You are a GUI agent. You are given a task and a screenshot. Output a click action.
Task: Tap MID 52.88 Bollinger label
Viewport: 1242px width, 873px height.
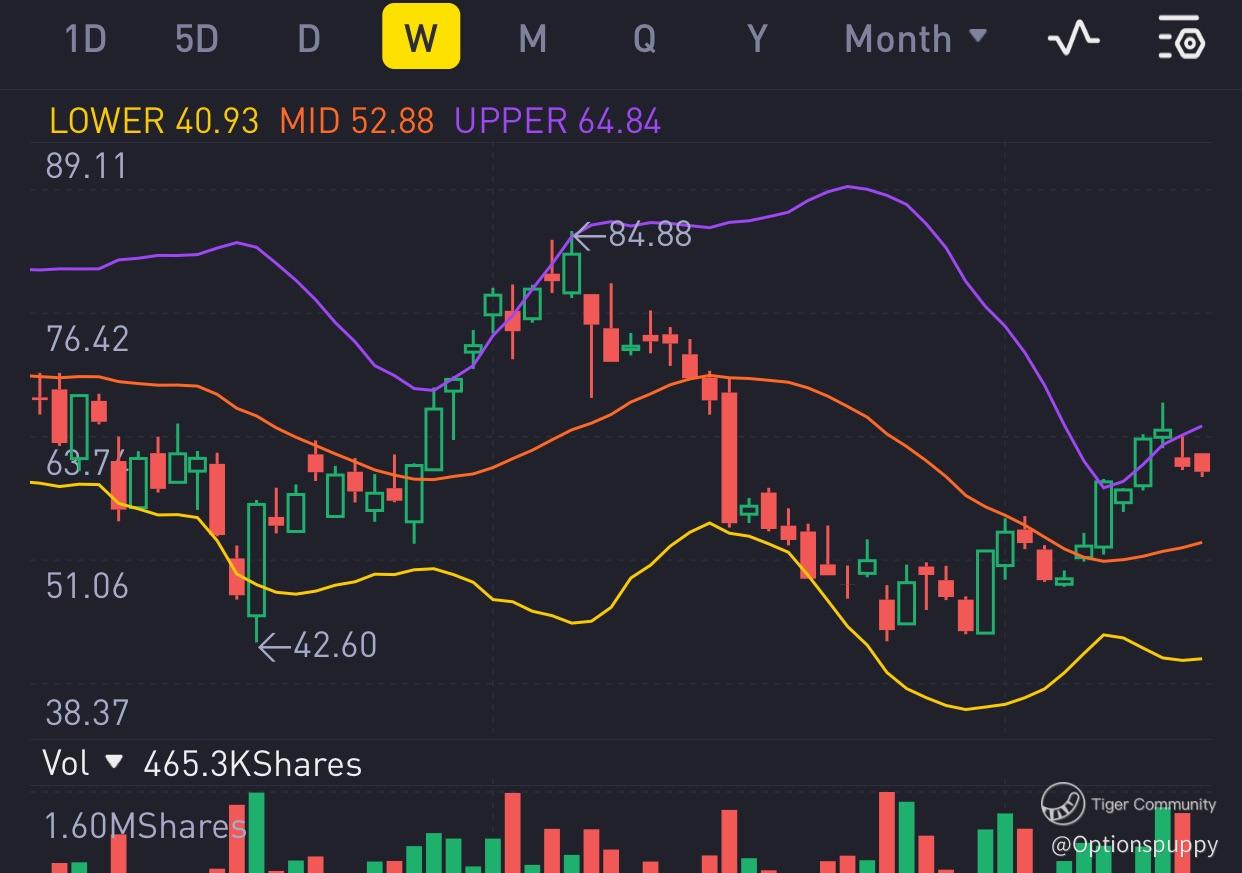(357, 121)
